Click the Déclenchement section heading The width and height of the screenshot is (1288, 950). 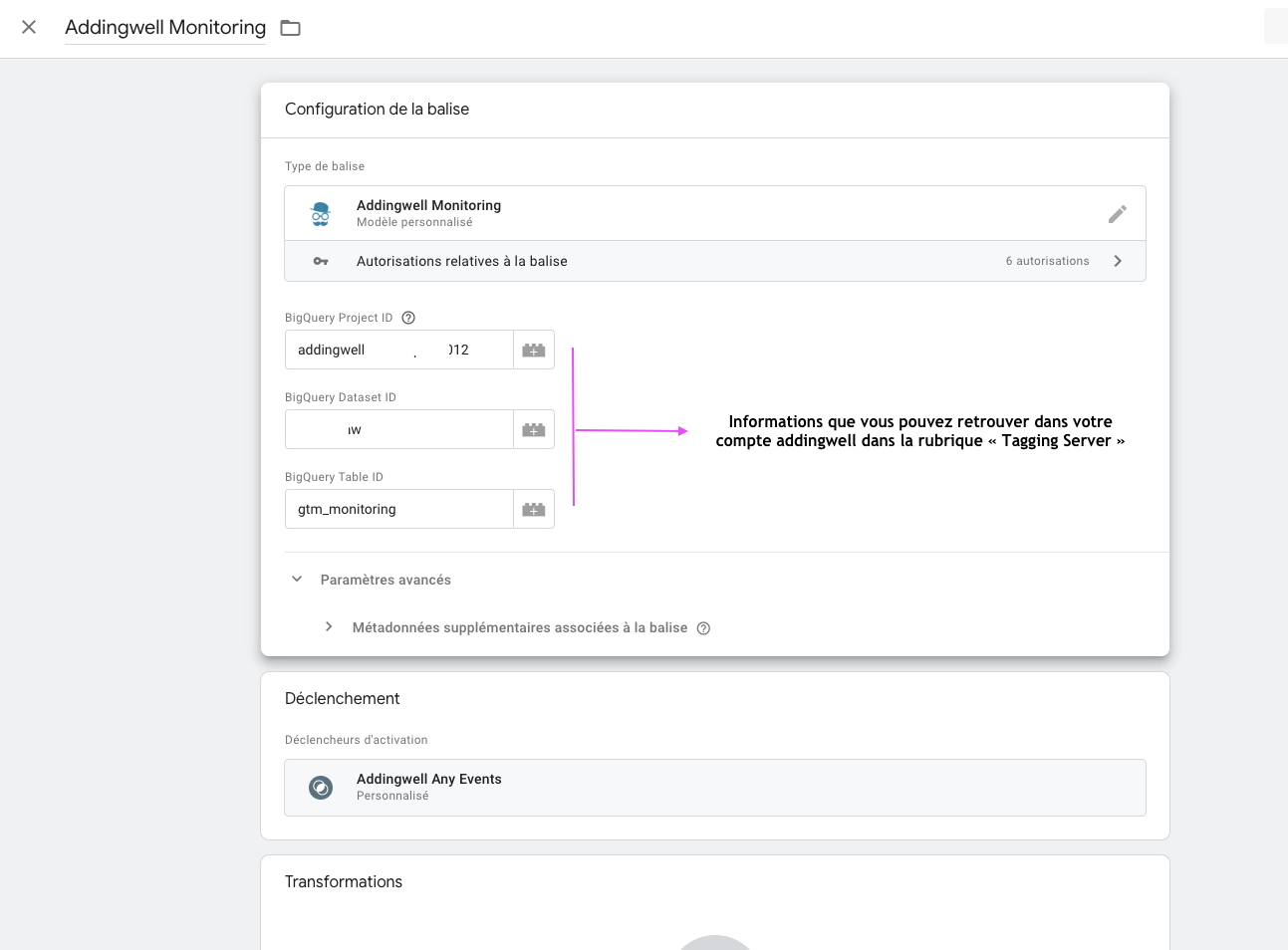342,699
